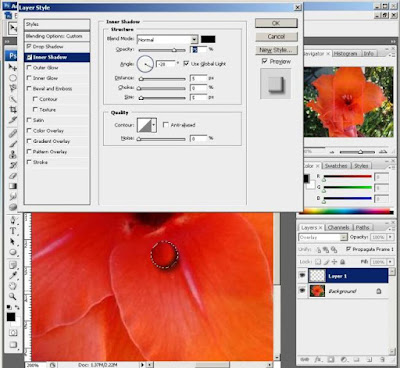This screenshot has height=368, width=400.
Task: Click the lock position icon in Layers panel
Action: 334,262
